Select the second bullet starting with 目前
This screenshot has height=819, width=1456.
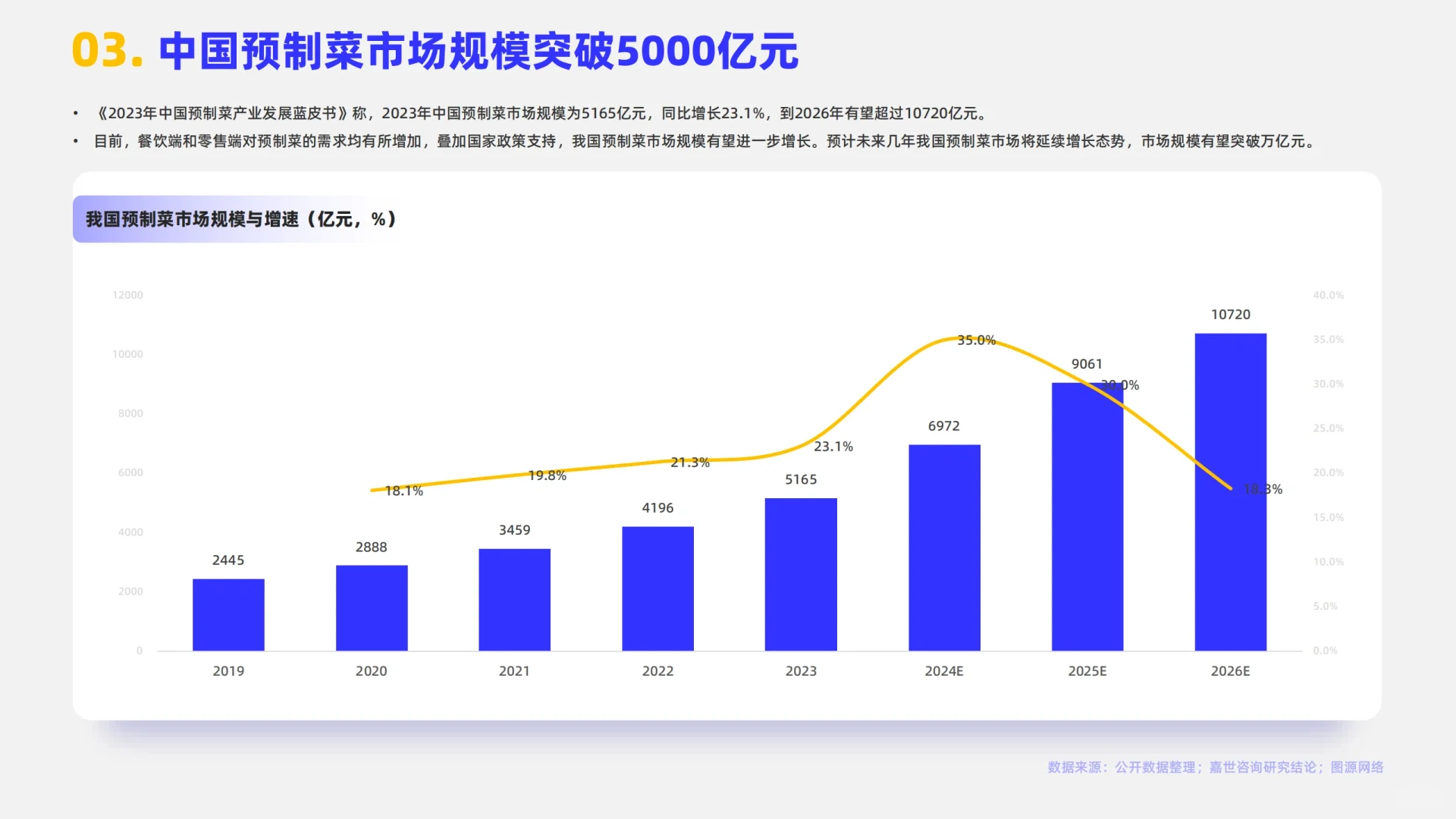click(705, 142)
